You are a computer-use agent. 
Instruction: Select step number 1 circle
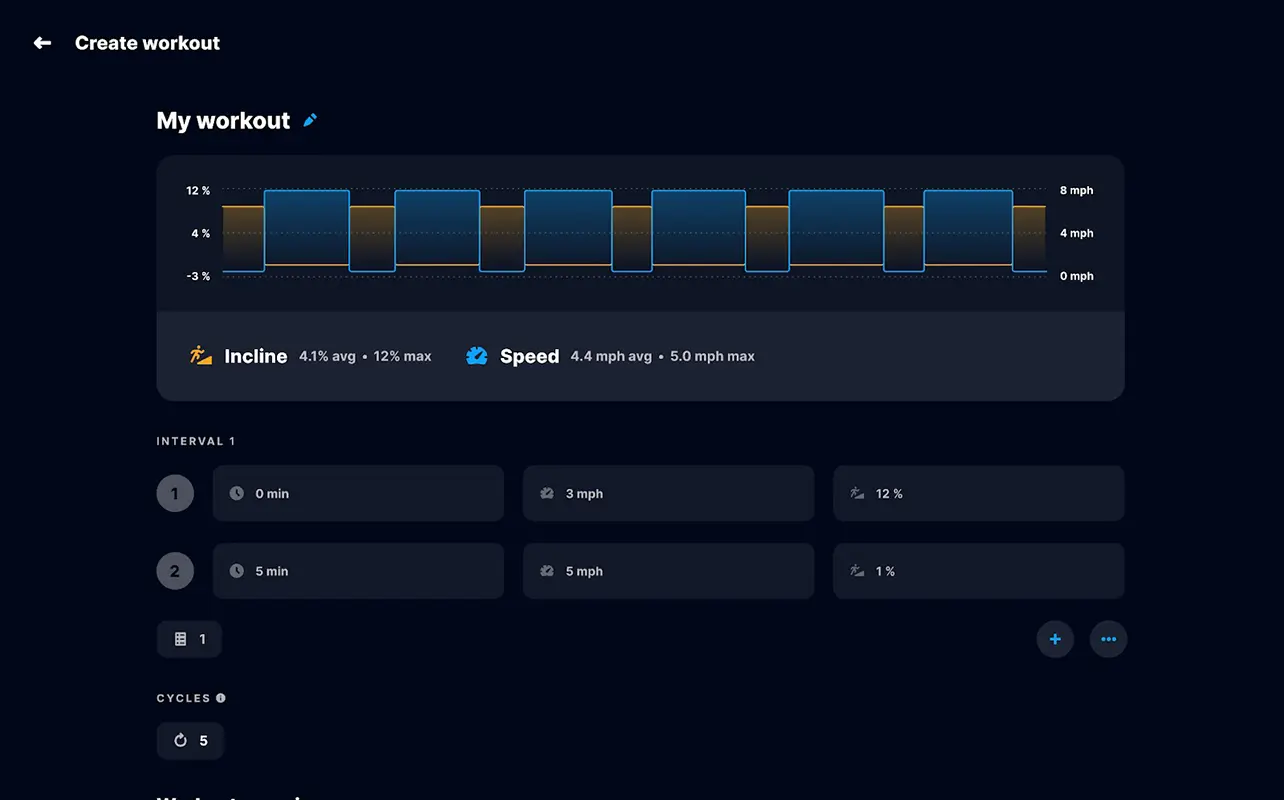point(175,493)
